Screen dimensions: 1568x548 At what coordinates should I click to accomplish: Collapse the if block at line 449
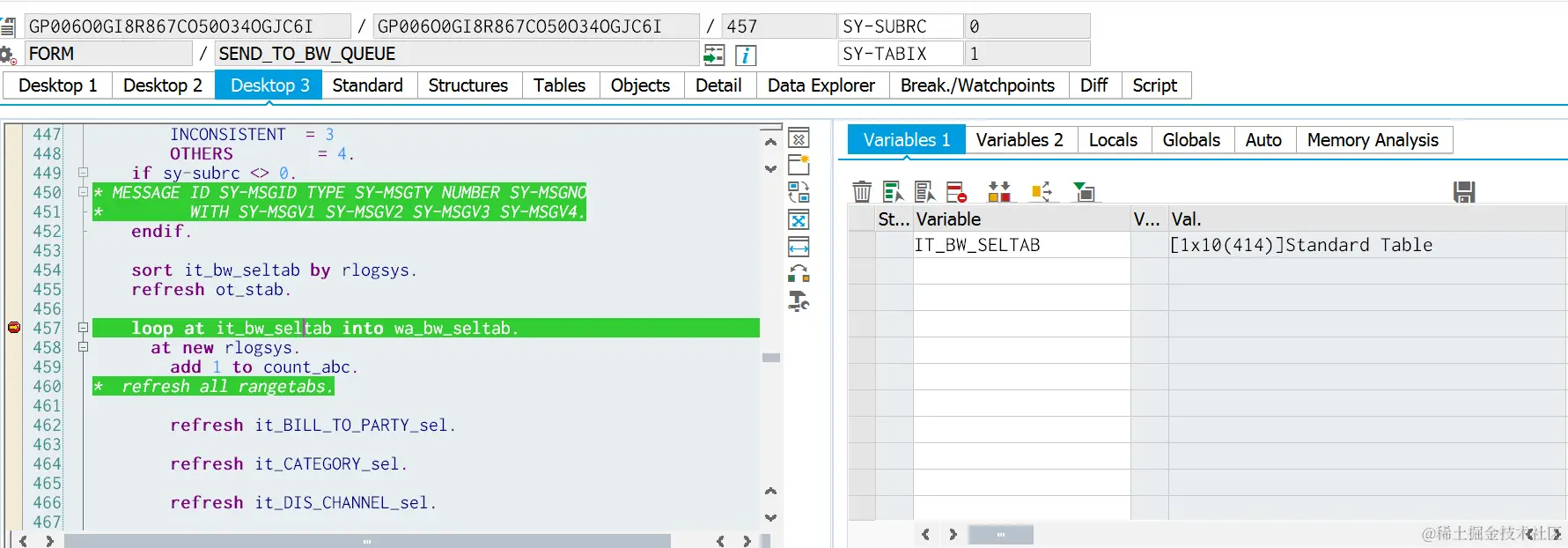point(83,173)
